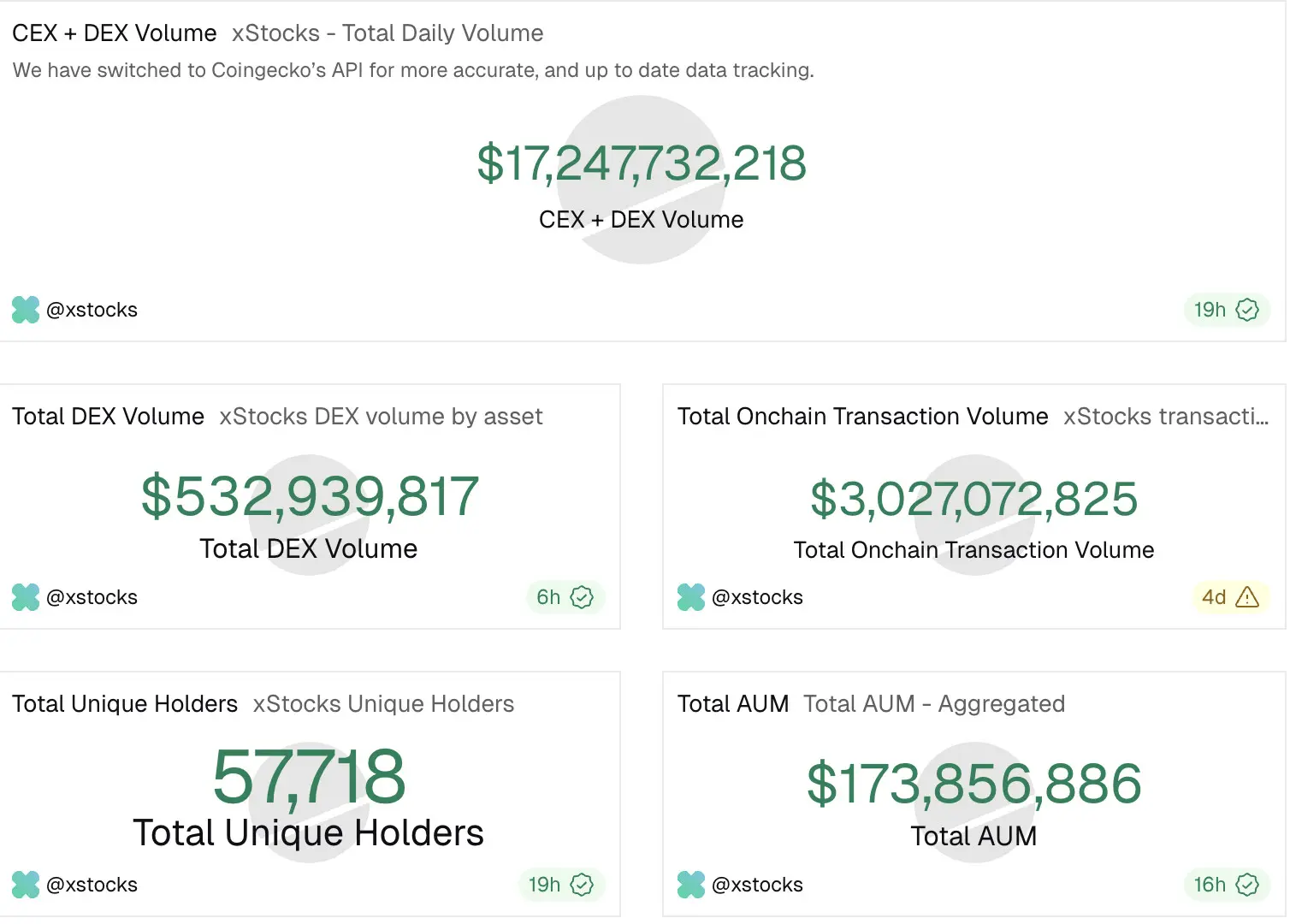The image size is (1290, 924).
Task: Click the verified checkmark next to 19h badge
Action: click(x=1247, y=310)
